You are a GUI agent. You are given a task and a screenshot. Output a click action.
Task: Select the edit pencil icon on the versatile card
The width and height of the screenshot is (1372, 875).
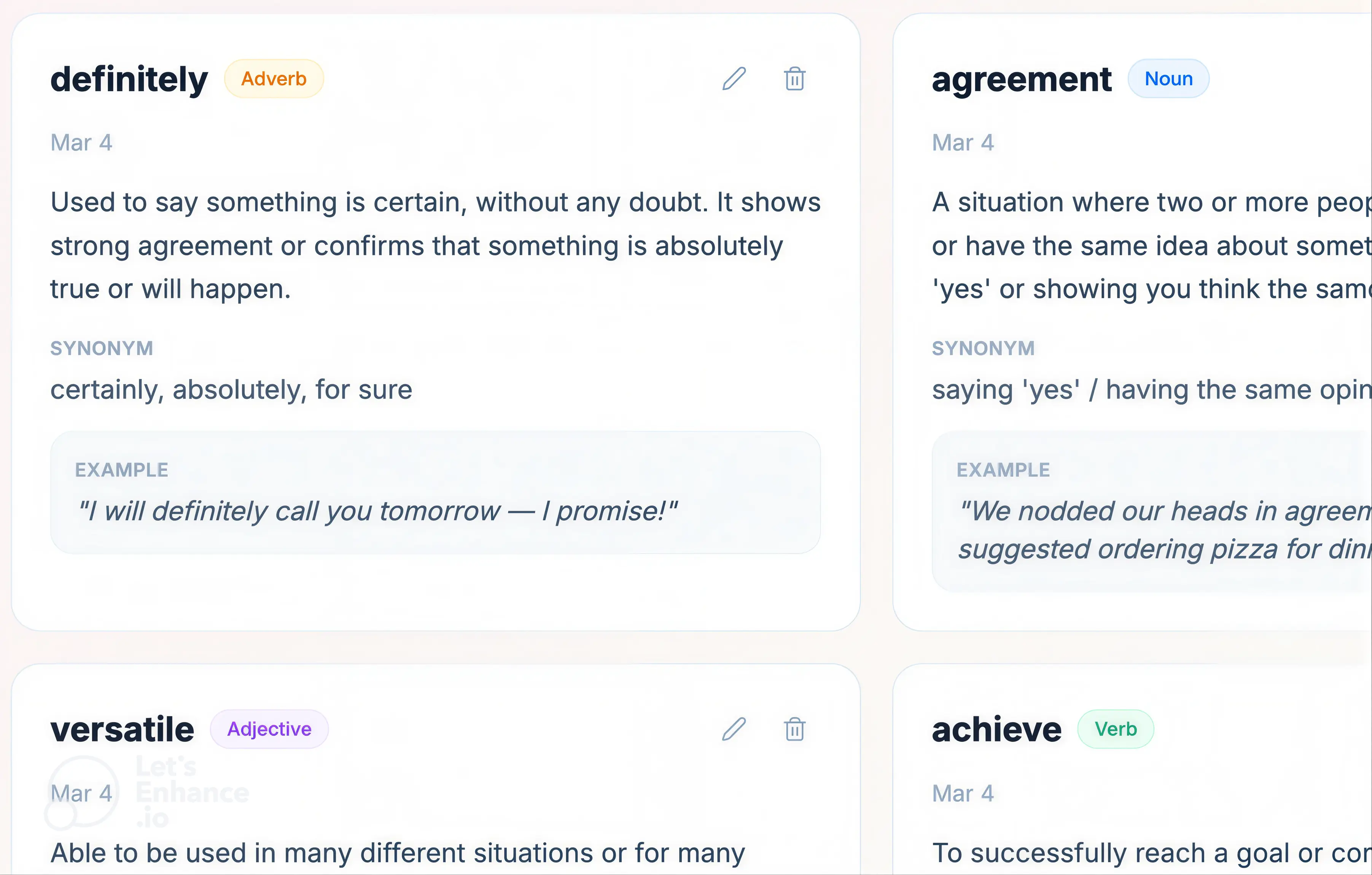(734, 730)
